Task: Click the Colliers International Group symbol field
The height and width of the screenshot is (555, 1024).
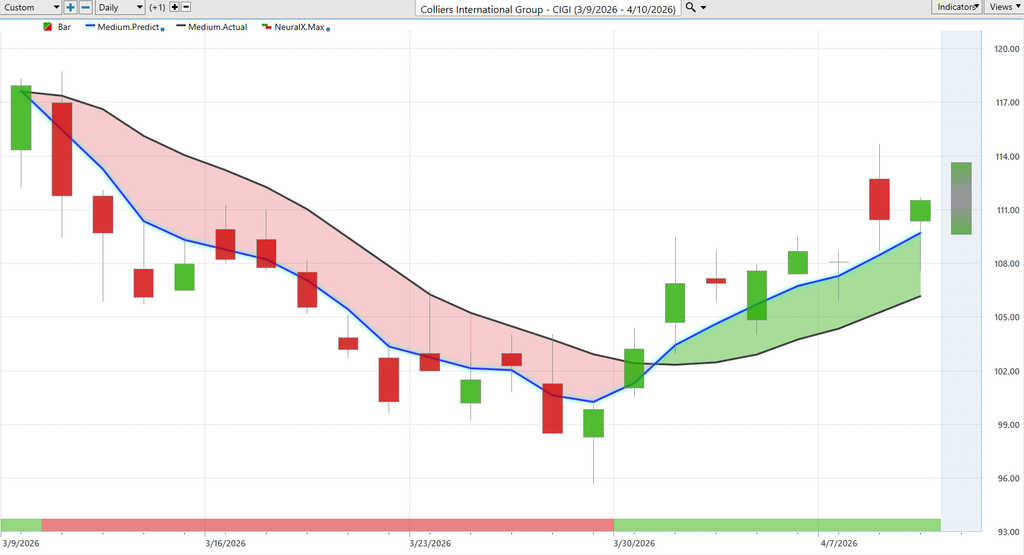Action: [547, 8]
